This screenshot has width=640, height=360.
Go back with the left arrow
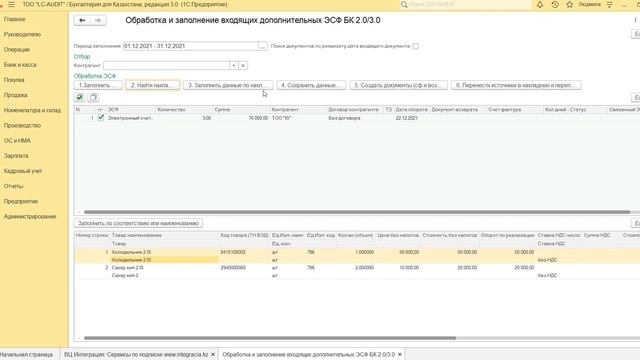tap(82, 20)
